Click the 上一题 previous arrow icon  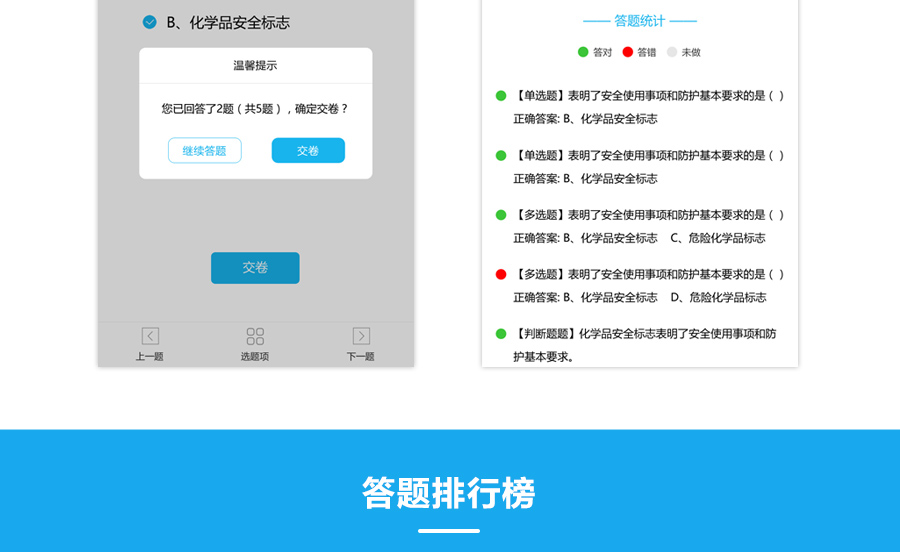150,337
